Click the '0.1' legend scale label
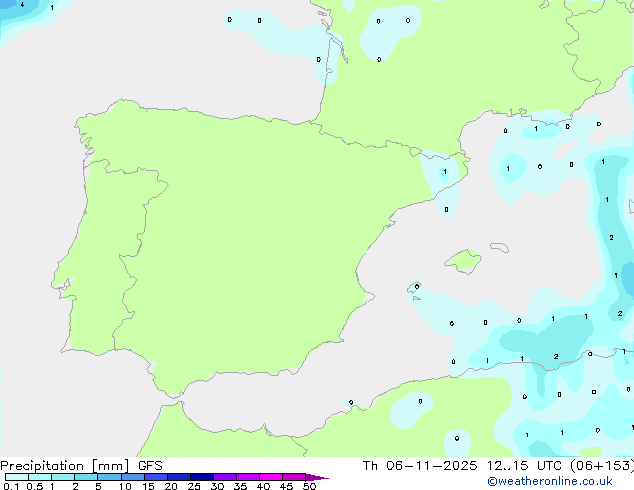The width and height of the screenshot is (634, 490). (11, 486)
